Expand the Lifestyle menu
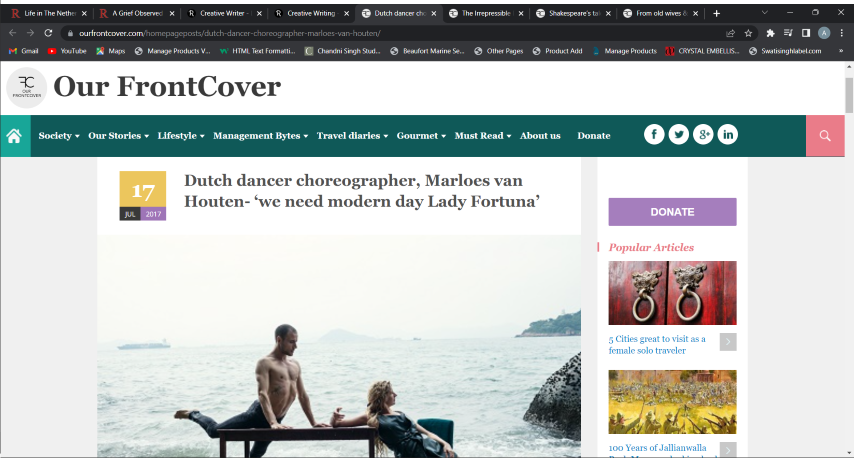This screenshot has width=854, height=458. (181, 136)
